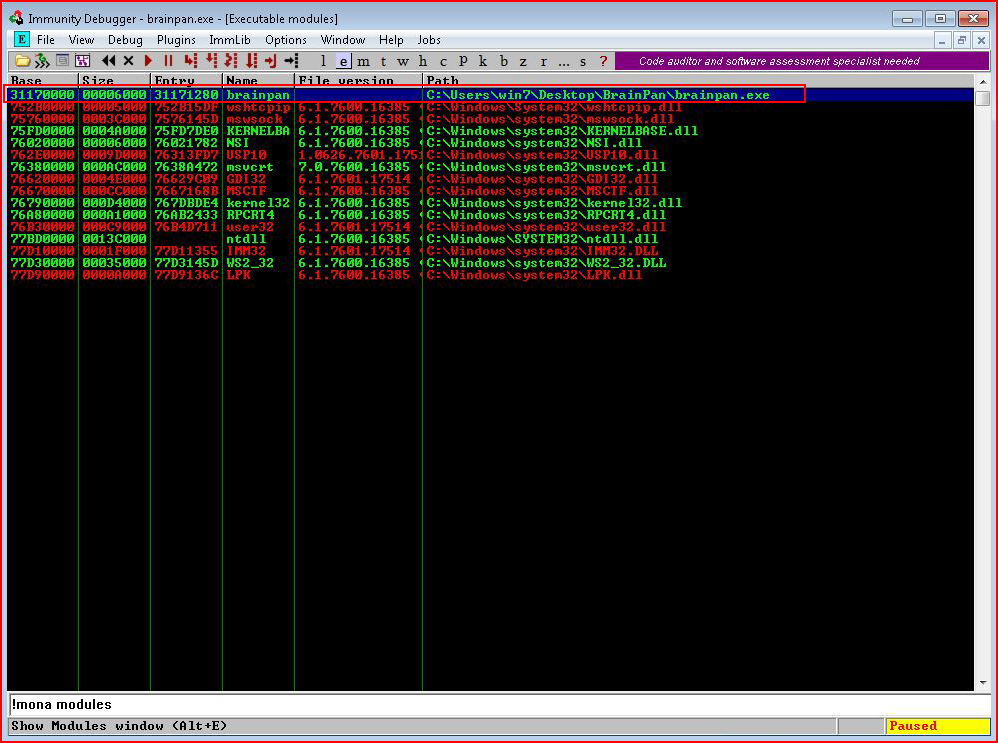Show the Log window with 'l' button
The image size is (998, 743).
click(323, 61)
